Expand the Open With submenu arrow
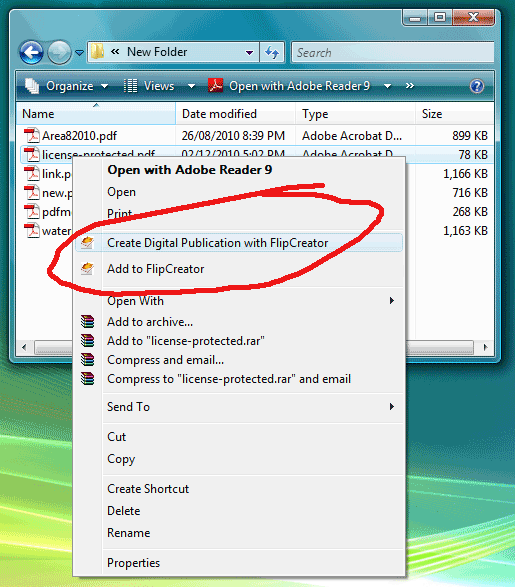The height and width of the screenshot is (587, 515). [392, 301]
